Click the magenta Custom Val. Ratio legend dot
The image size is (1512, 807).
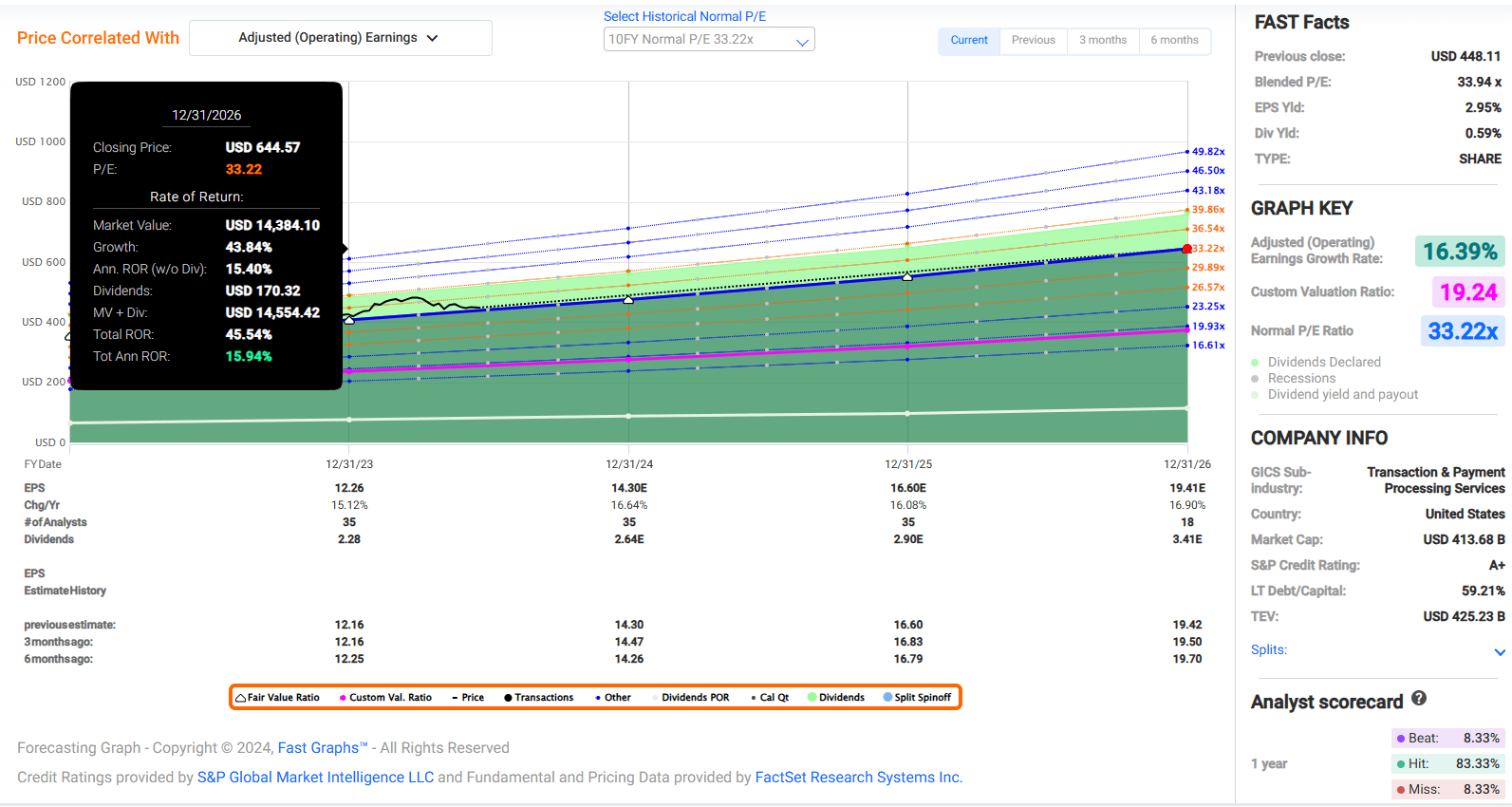343,698
